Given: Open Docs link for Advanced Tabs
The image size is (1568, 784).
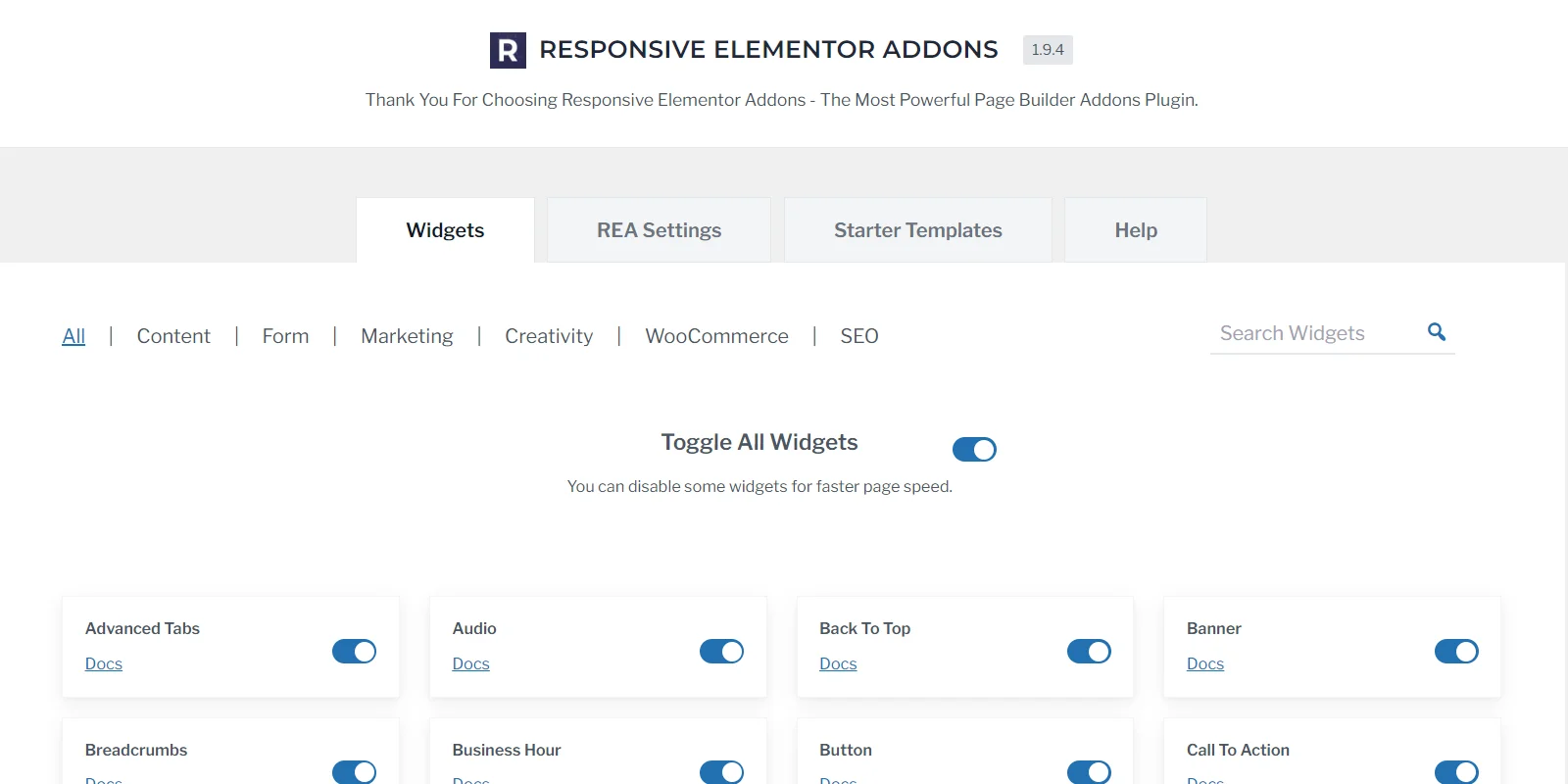Looking at the screenshot, I should pyautogui.click(x=104, y=663).
